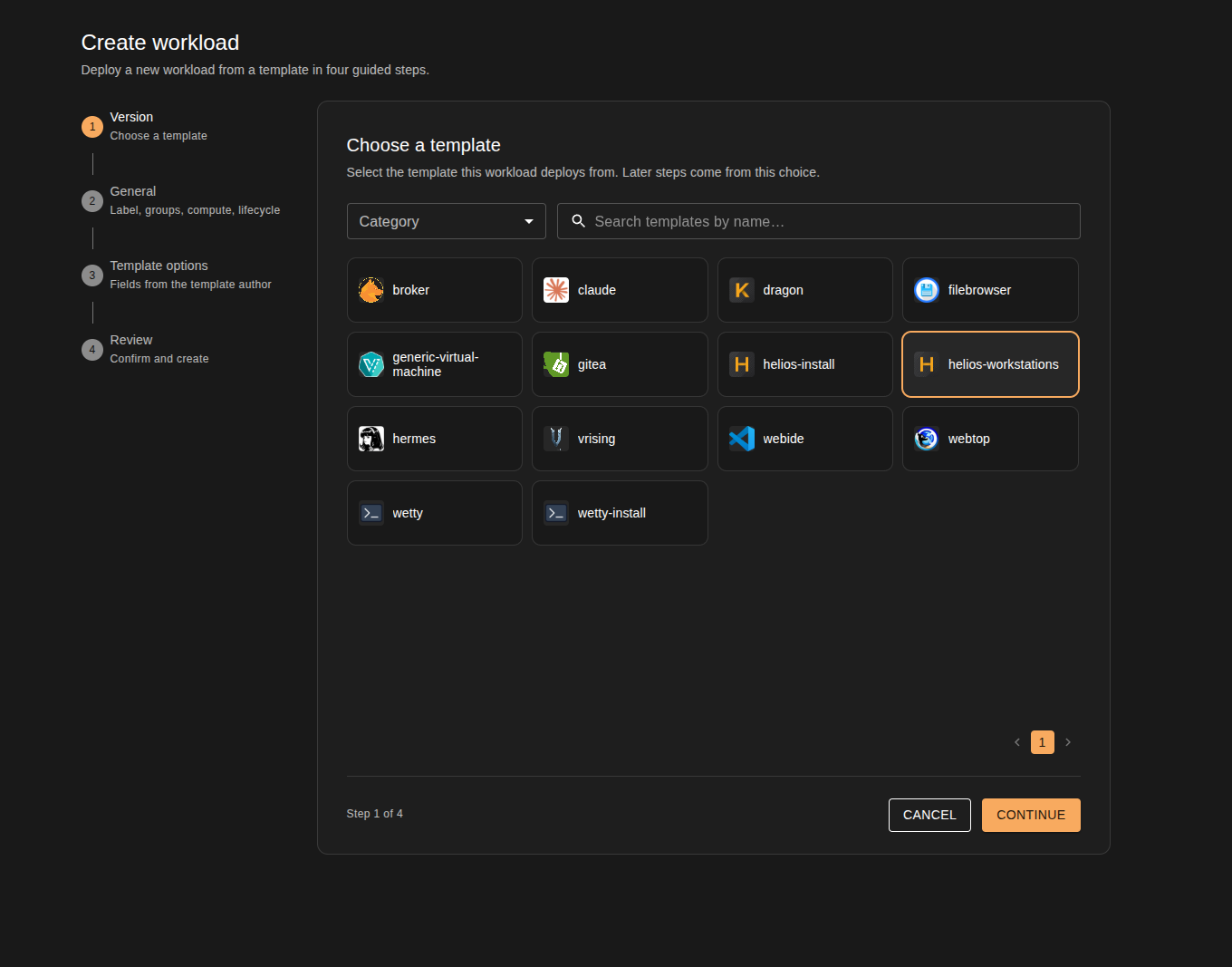Click the wetty terminal icon
The height and width of the screenshot is (967, 1232).
pyautogui.click(x=371, y=513)
